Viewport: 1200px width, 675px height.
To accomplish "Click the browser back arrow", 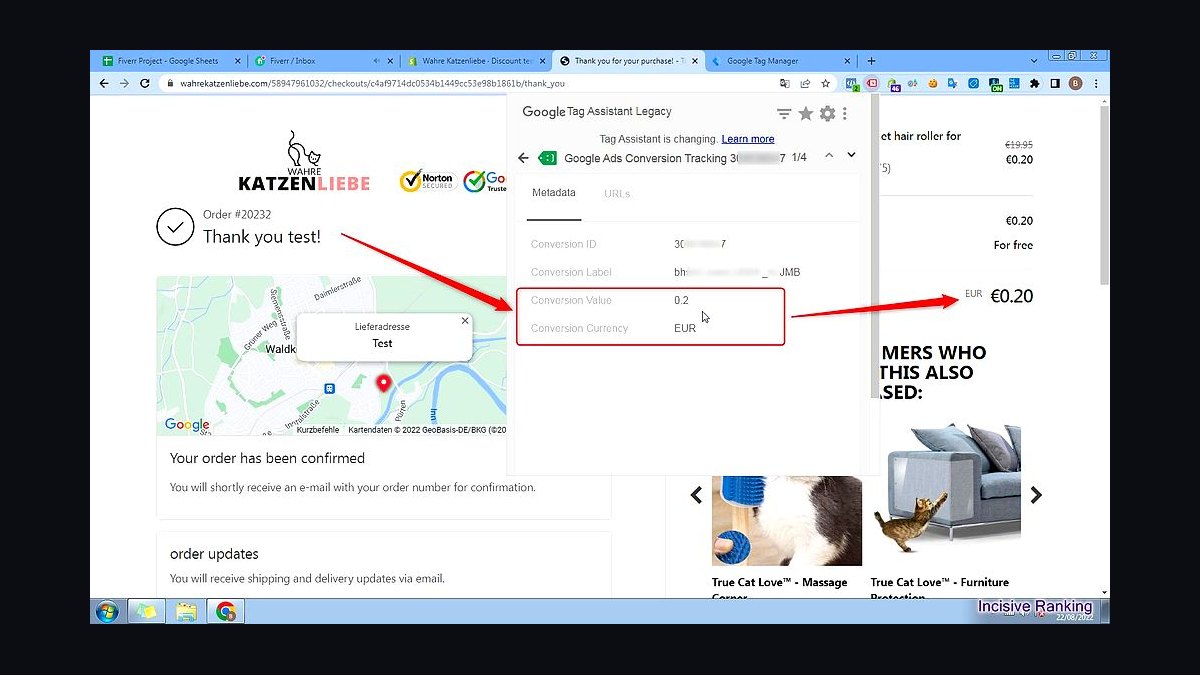I will coord(104,84).
